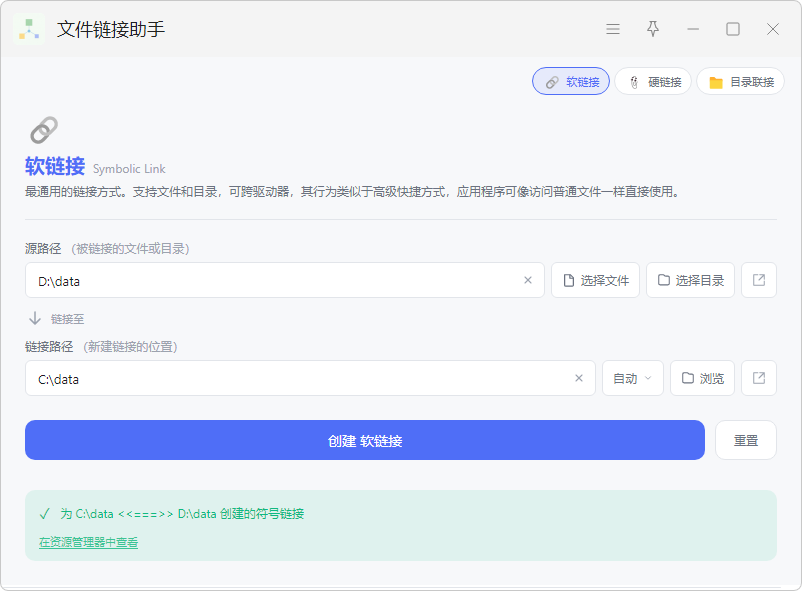This screenshot has width=802, height=591.
Task: Open the 在资源管理器中查看 link
Action: (88, 542)
